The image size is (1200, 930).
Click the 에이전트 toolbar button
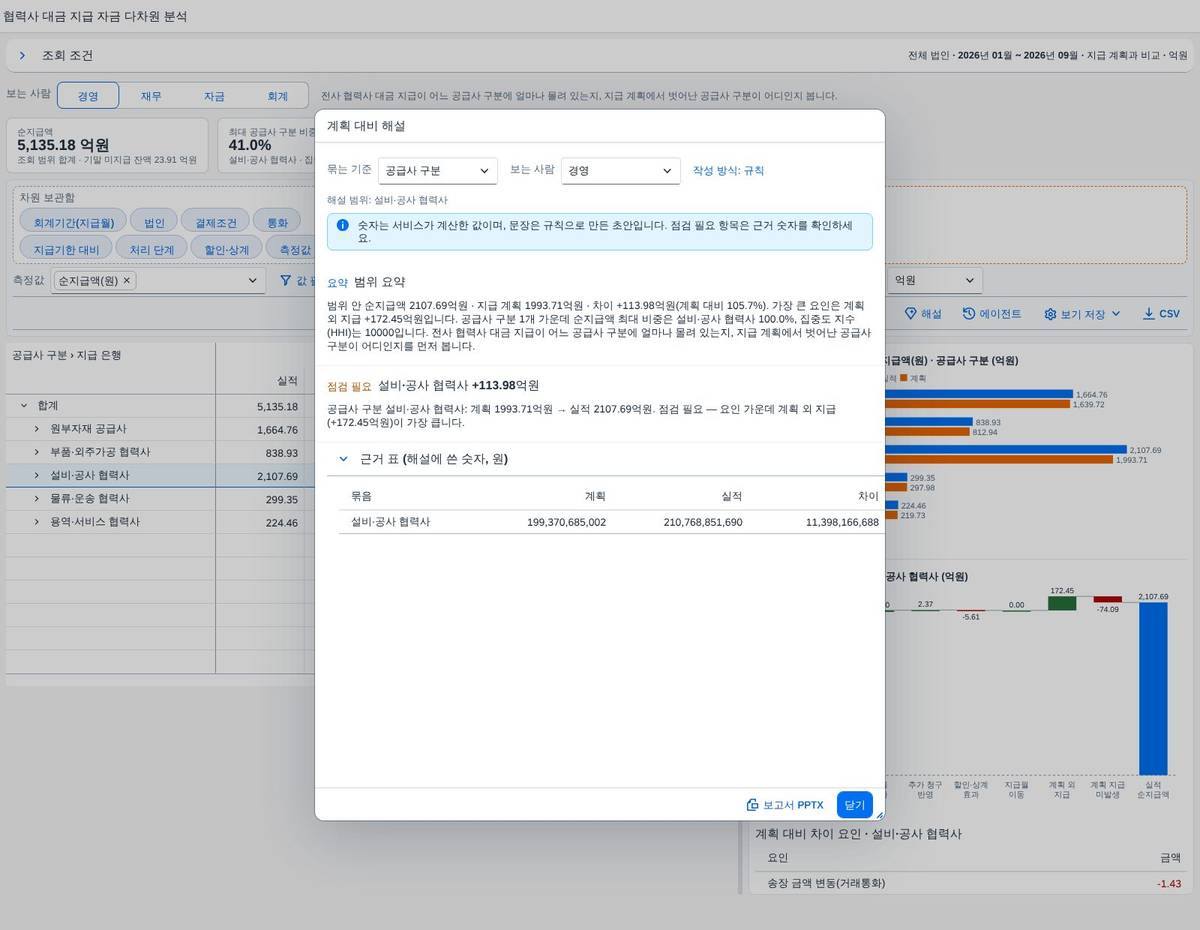pos(992,314)
